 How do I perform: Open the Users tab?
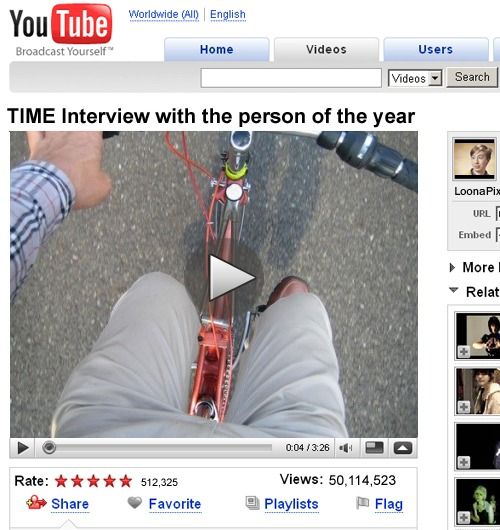click(435, 49)
